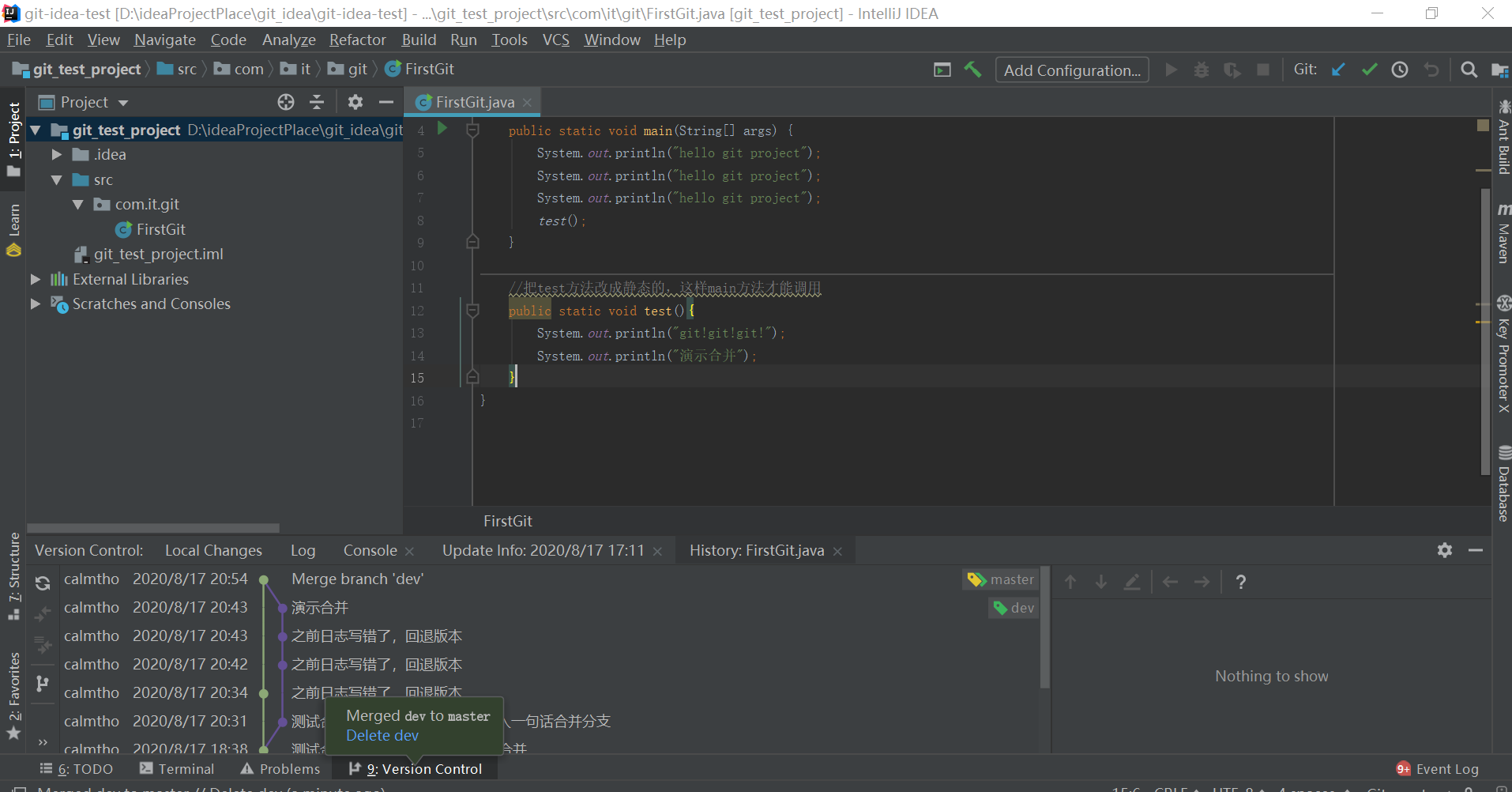Click Refresh icon in Version Control history
Screen dimensions: 1512x792
point(43,583)
